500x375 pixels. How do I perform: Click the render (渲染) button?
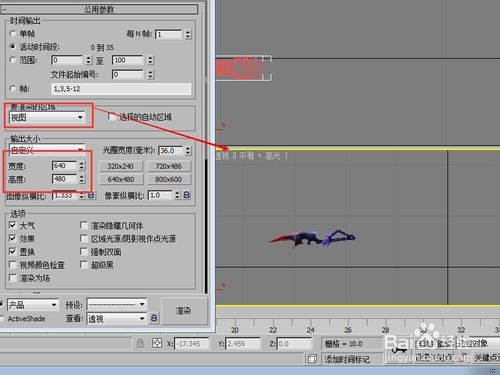(184, 311)
